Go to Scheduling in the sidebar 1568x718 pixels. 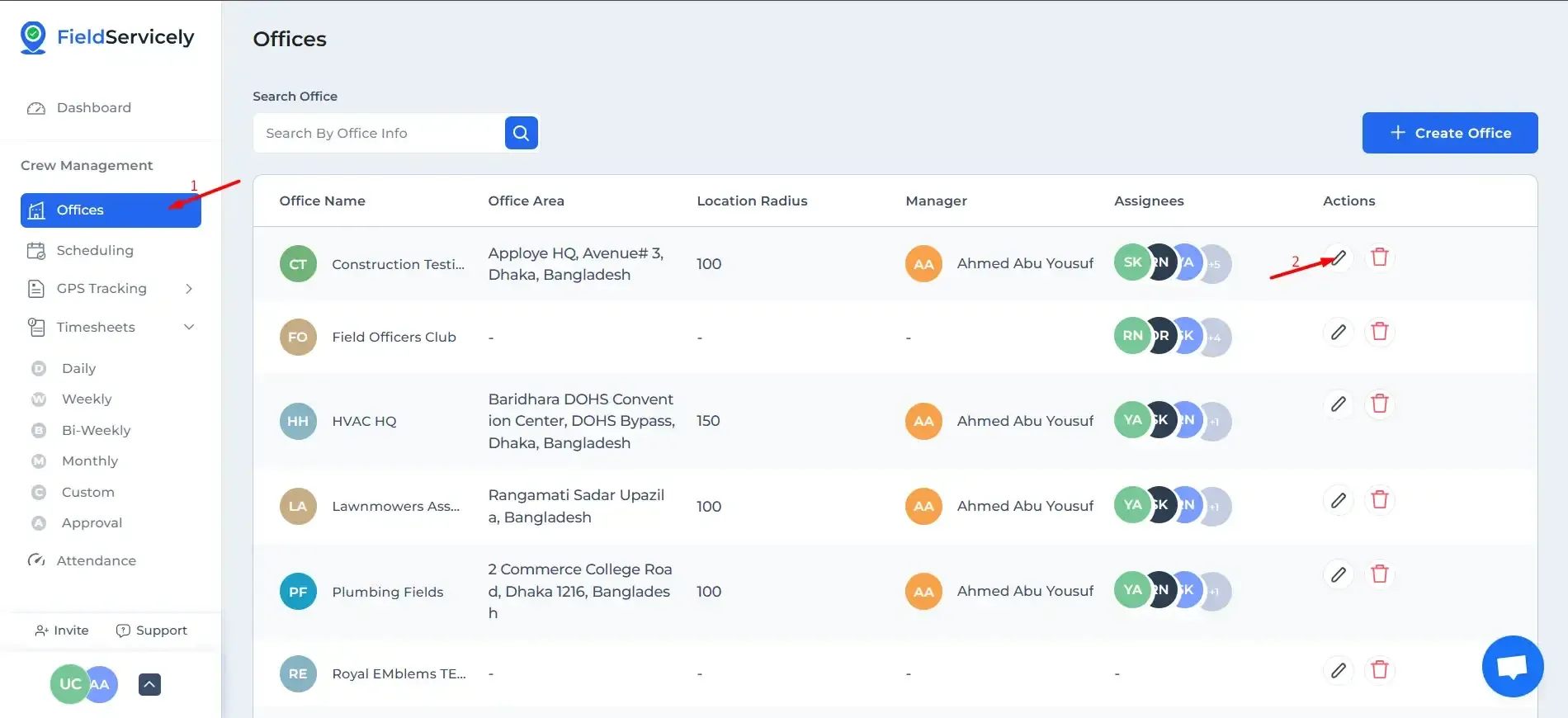[x=95, y=251]
